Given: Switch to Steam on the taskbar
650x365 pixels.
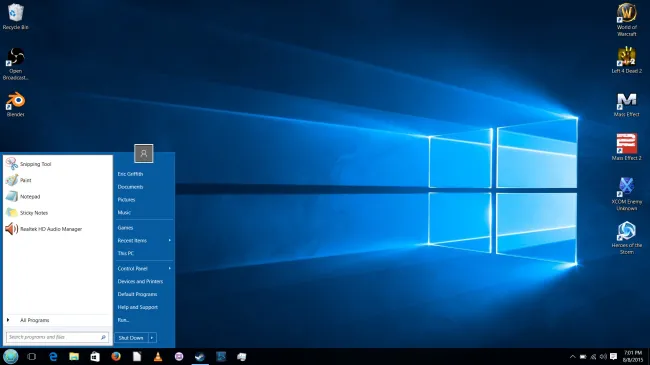Looking at the screenshot, I should (x=200, y=356).
